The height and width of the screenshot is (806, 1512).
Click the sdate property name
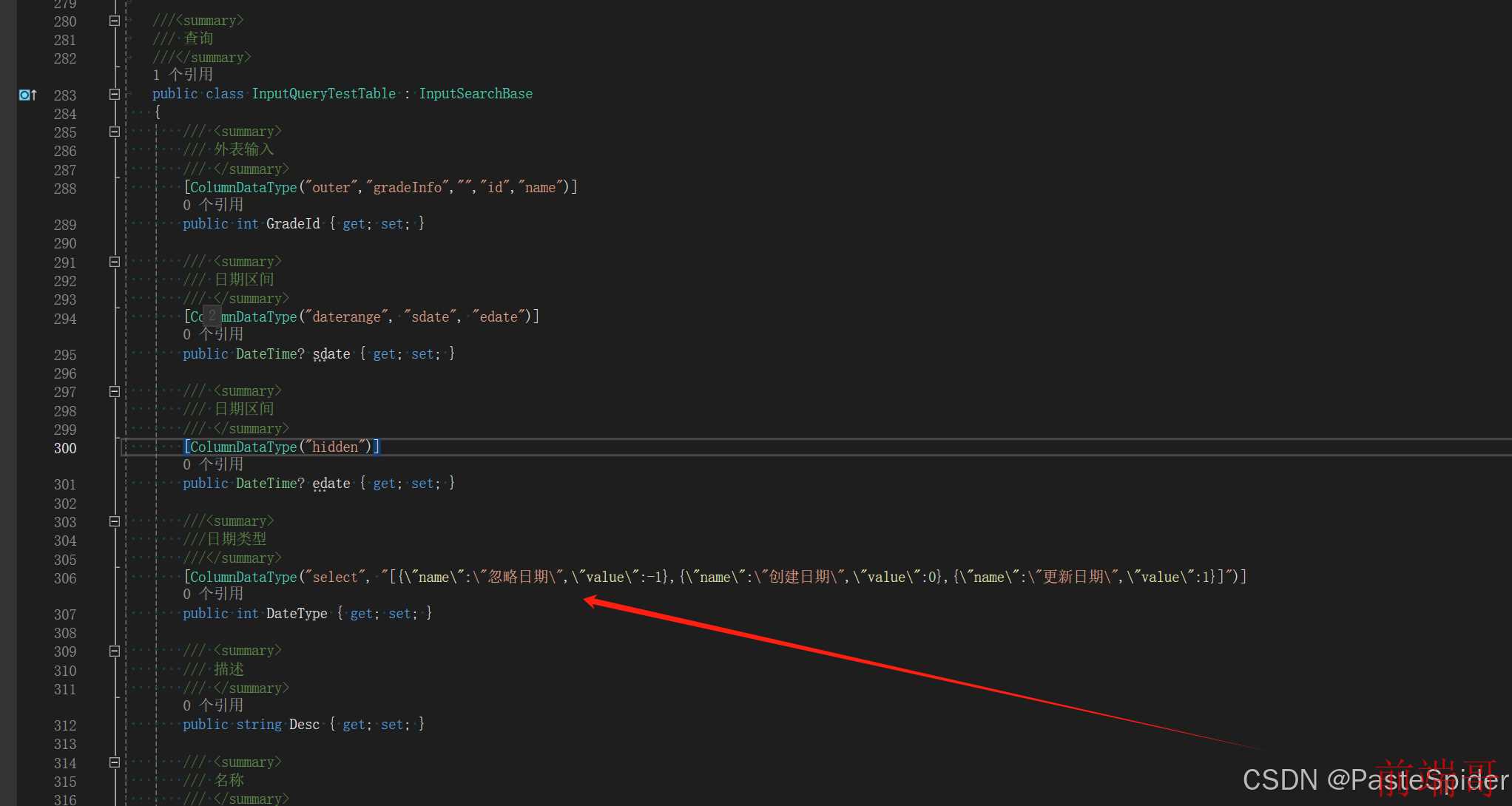[331, 354]
